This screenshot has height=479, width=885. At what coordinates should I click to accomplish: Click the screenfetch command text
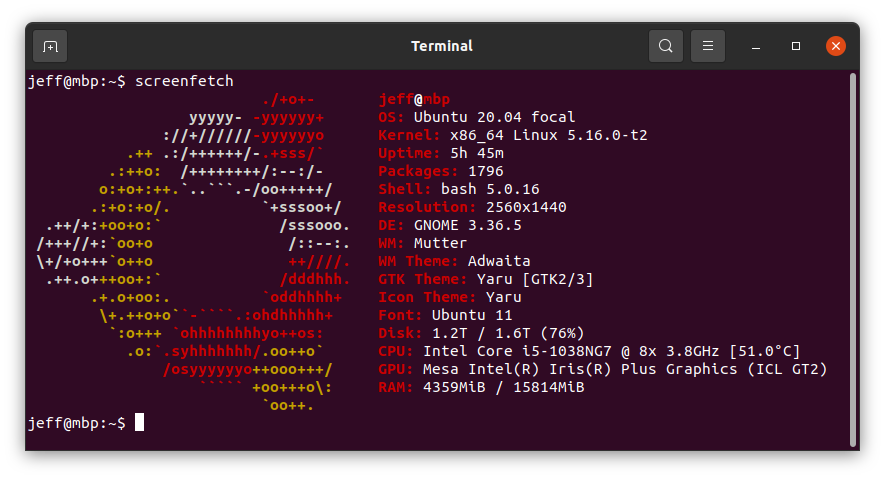184,81
